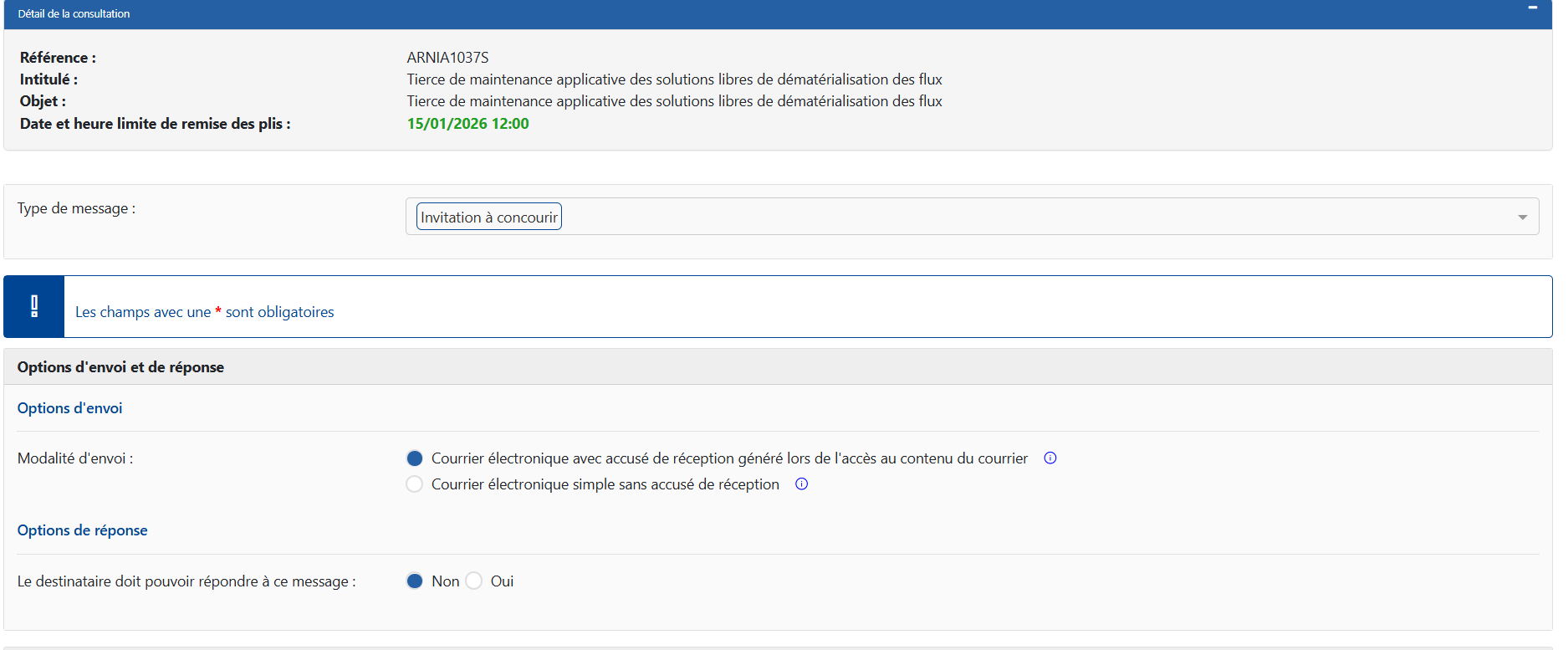Screen dimensions: 1568x650
Task: Click the exclamation mark notice icon
Action: point(34,307)
